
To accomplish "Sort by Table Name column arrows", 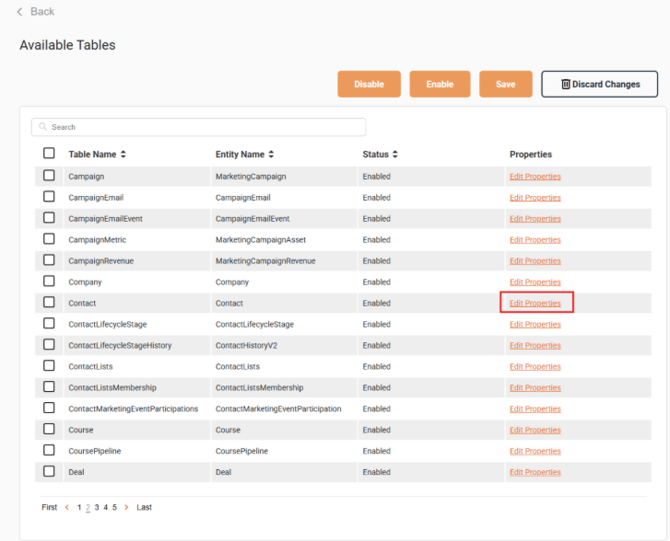I will pyautogui.click(x=123, y=155).
